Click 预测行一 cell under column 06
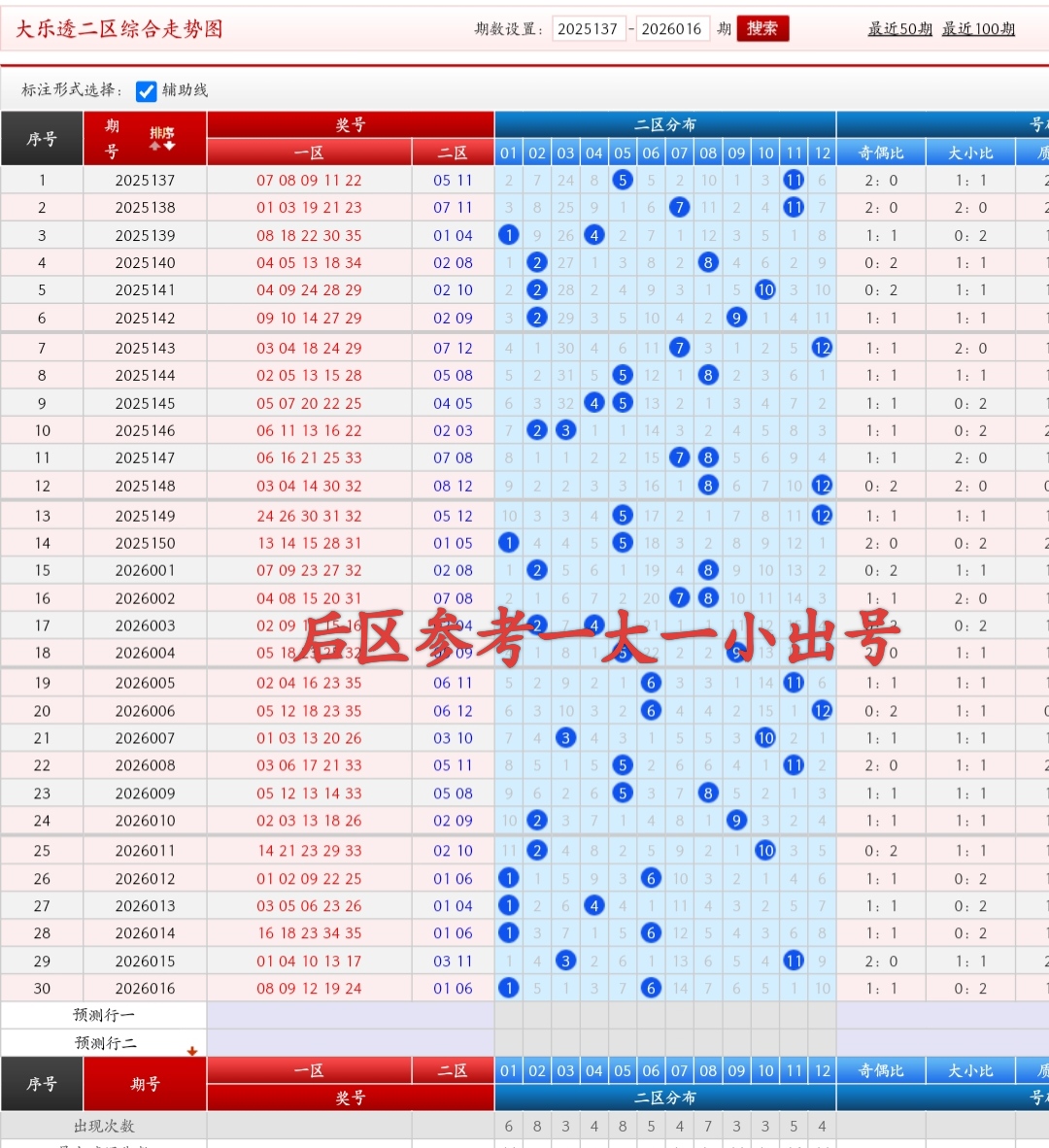 tap(651, 1015)
